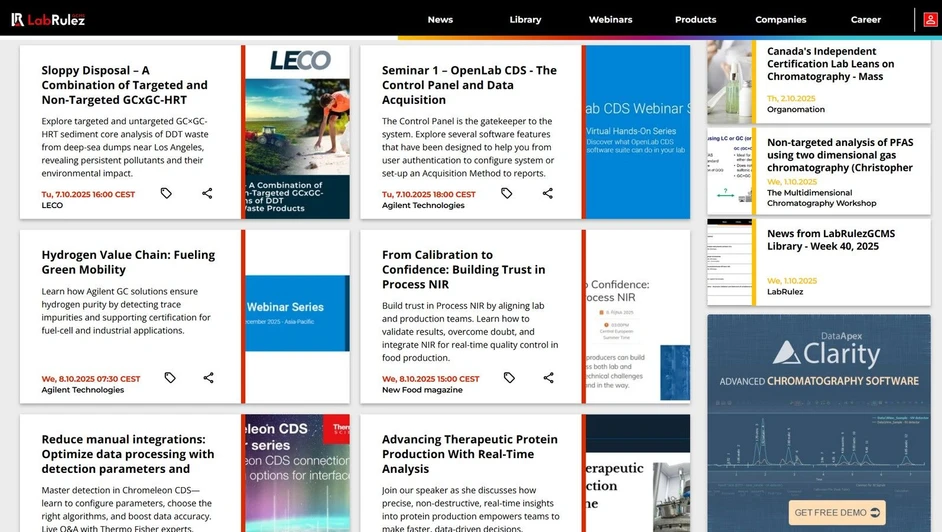Click date Tu, 7.10.2025 16:00 CEST
This screenshot has height=532, width=942.
pos(88,195)
